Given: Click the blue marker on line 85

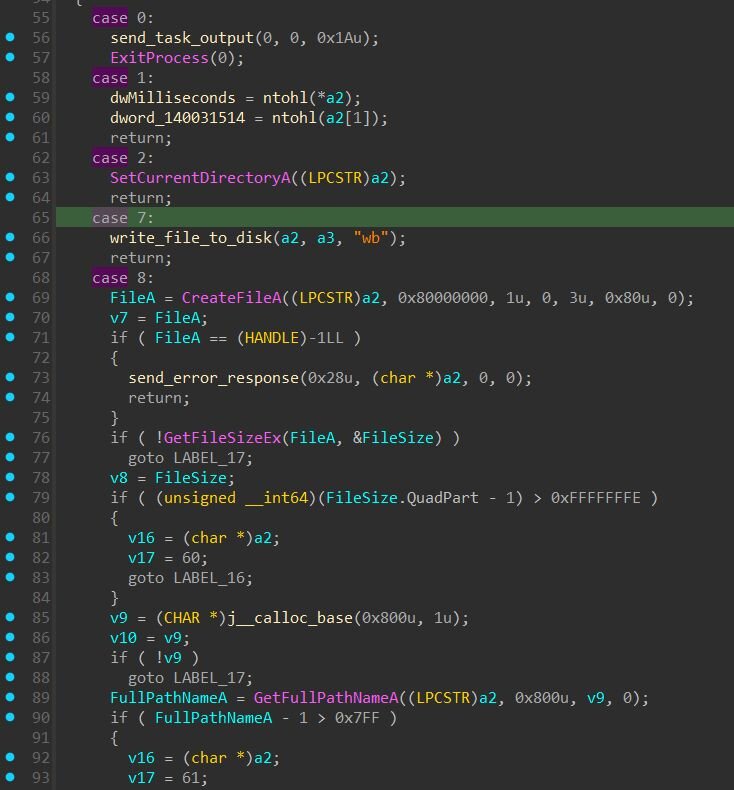Looking at the screenshot, I should pyautogui.click(x=10, y=617).
